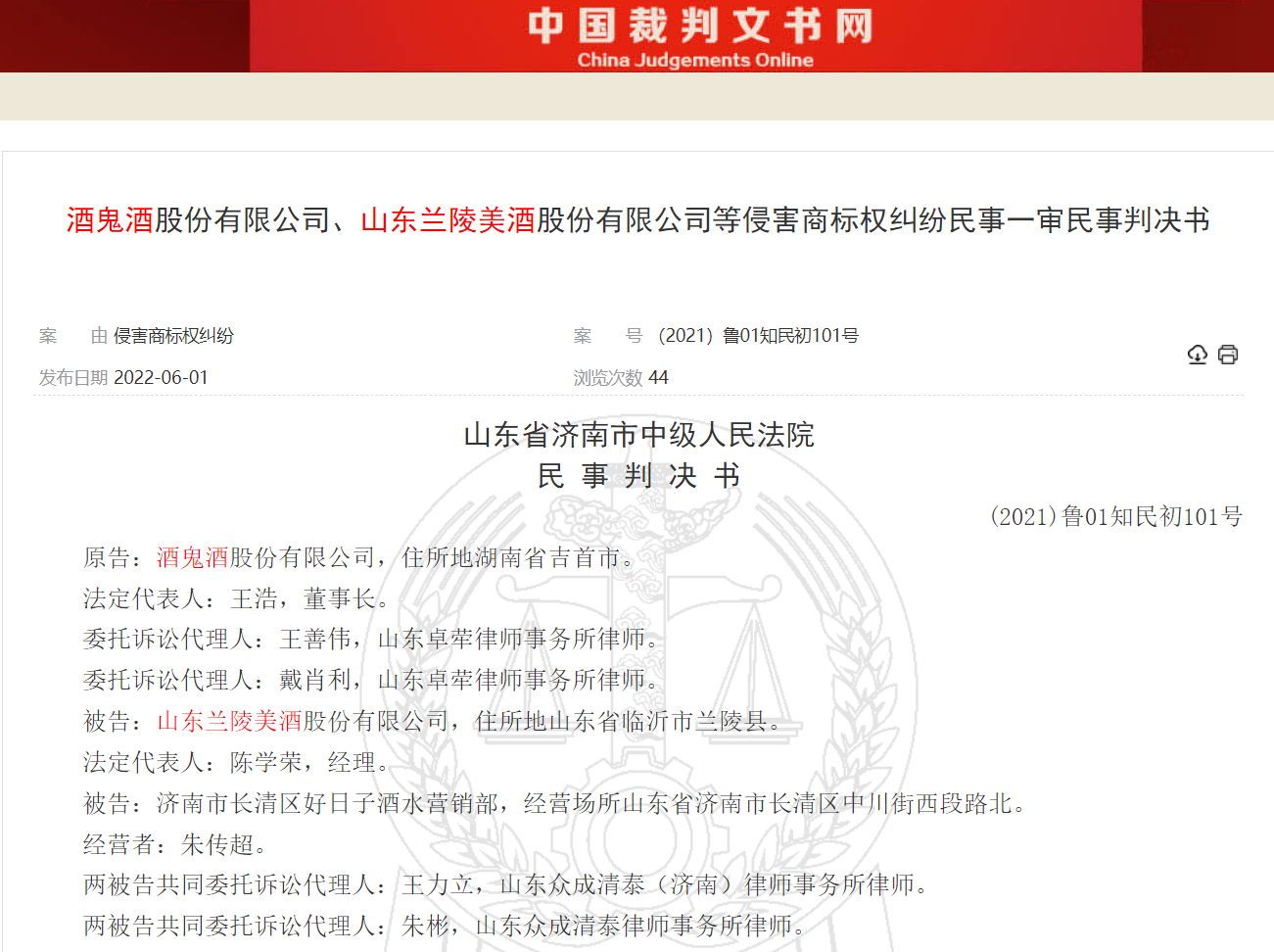1274x952 pixels.
Task: Click the print document icon
Action: [x=1228, y=355]
